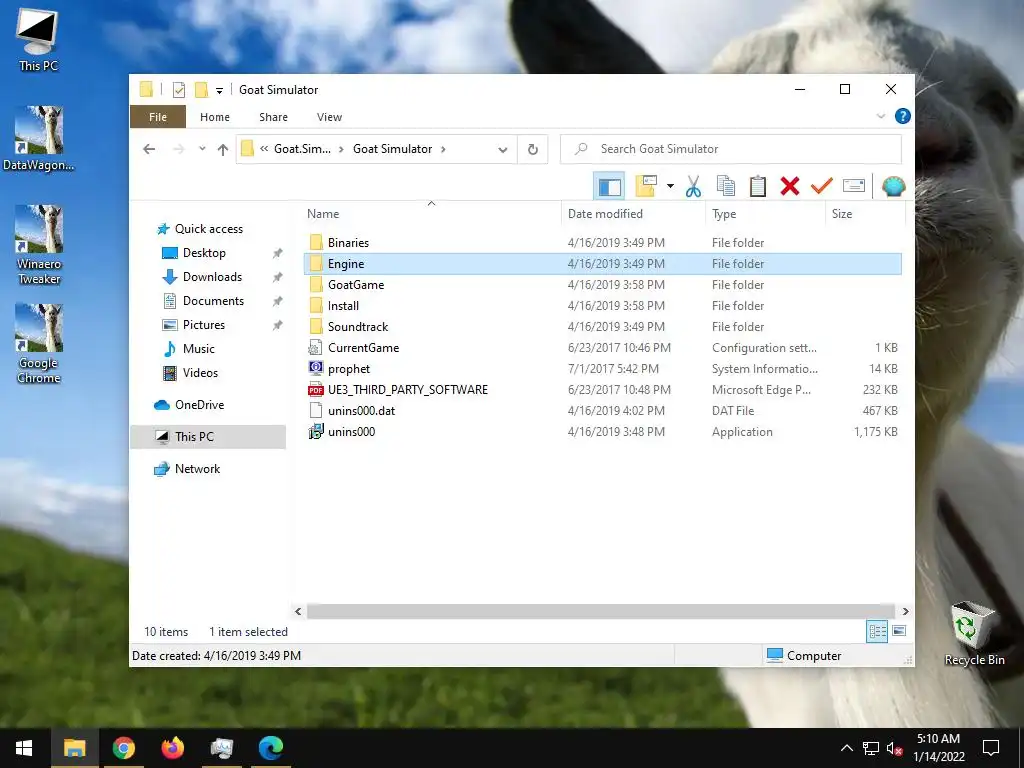This screenshot has width=1024, height=768.
Task: Open the Recycle Bin desktop icon
Action: point(974,635)
